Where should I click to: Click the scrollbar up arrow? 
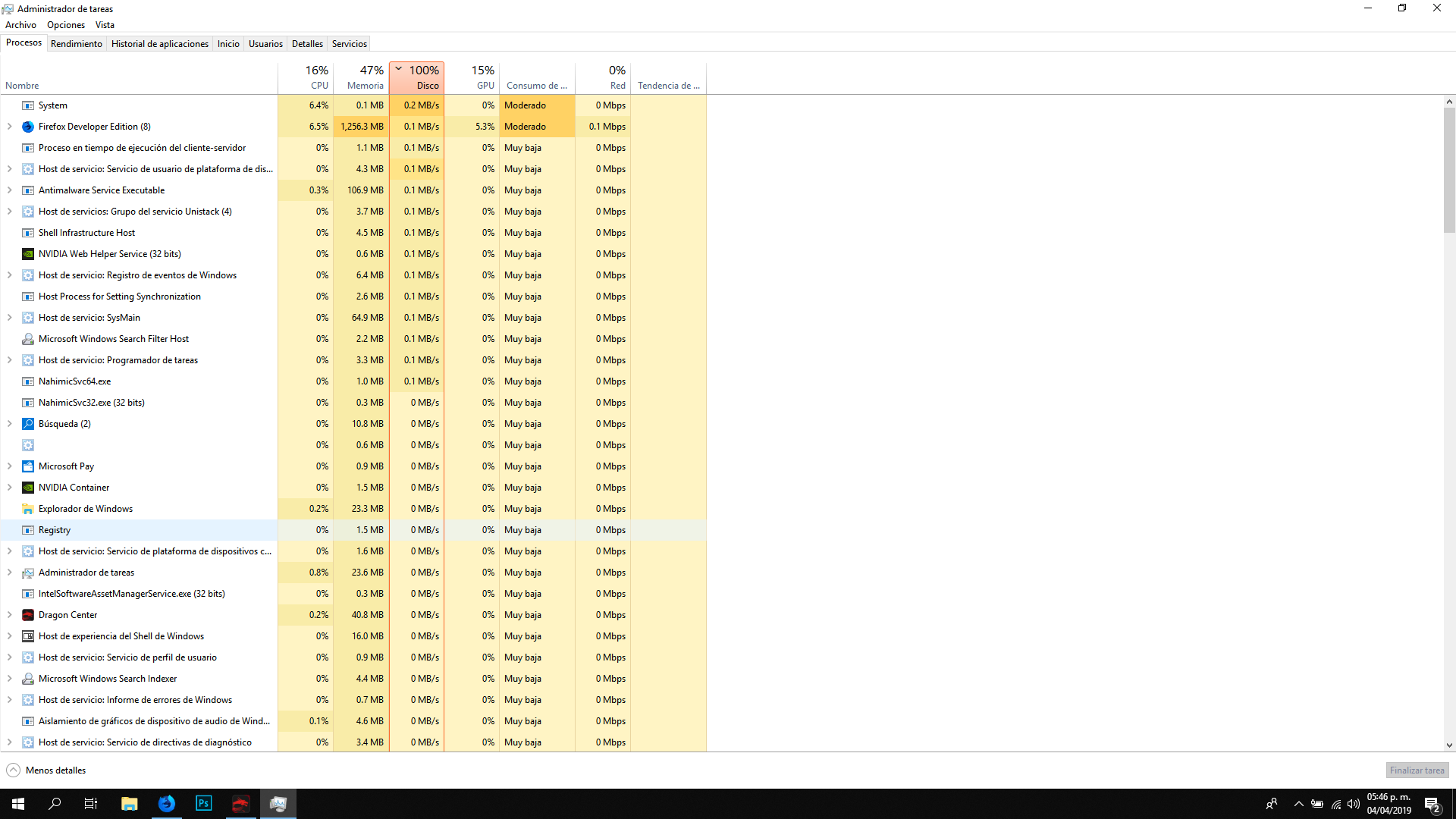[x=1449, y=102]
